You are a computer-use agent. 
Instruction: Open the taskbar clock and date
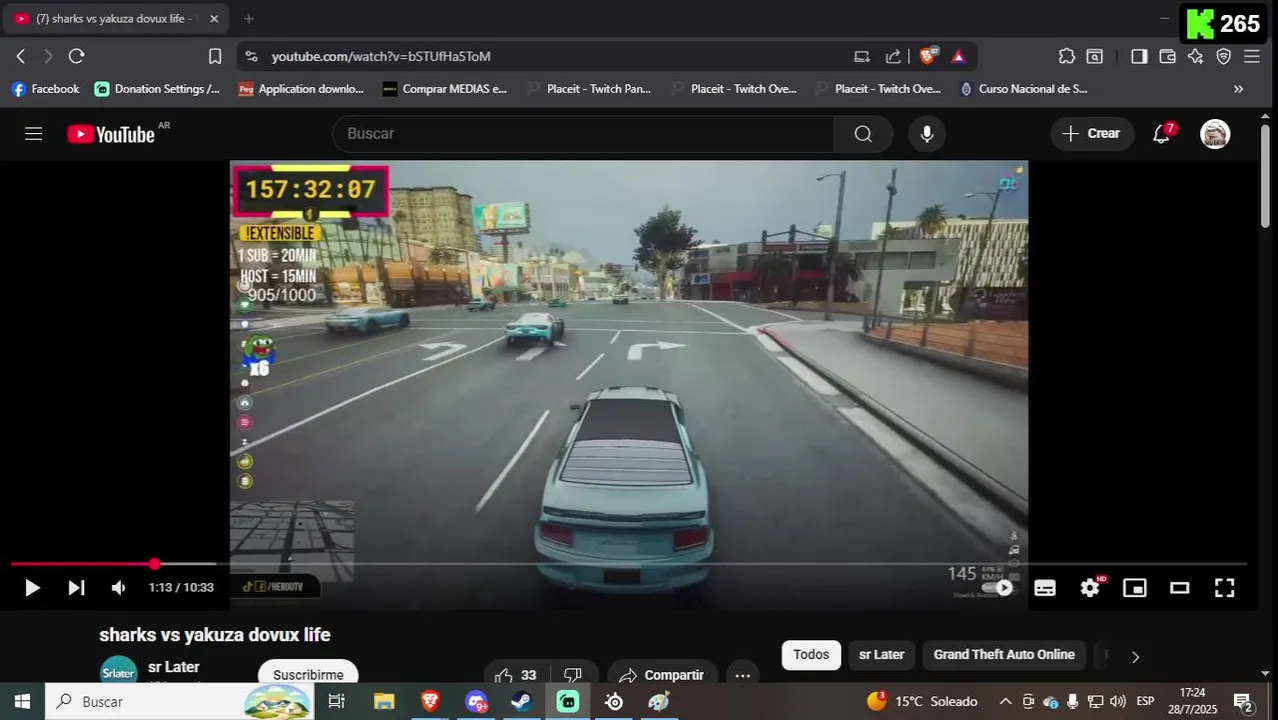coord(1192,702)
